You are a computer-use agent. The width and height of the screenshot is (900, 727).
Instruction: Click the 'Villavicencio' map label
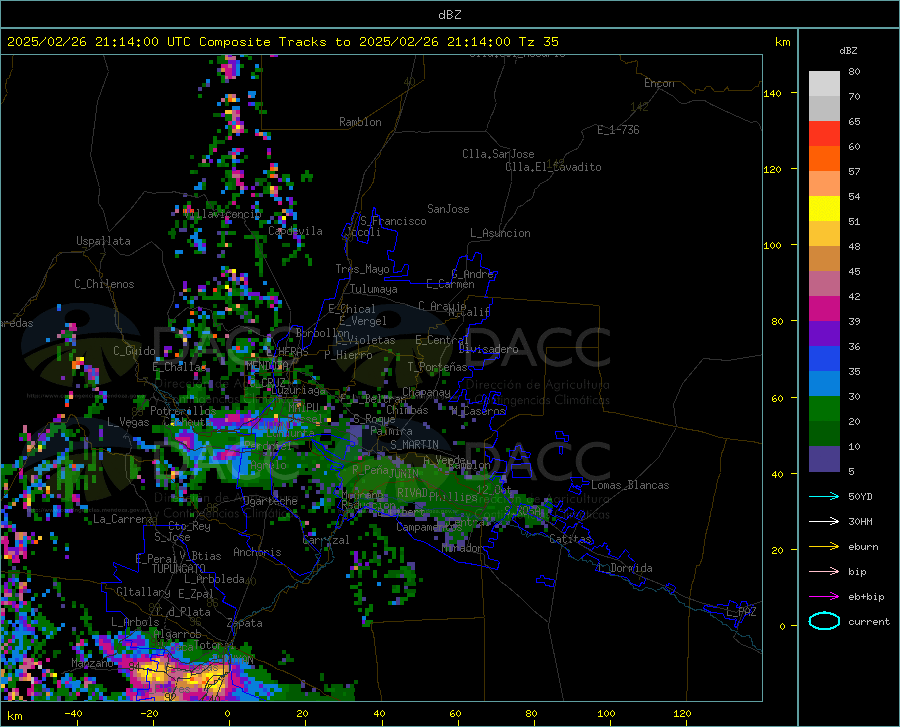(x=222, y=213)
